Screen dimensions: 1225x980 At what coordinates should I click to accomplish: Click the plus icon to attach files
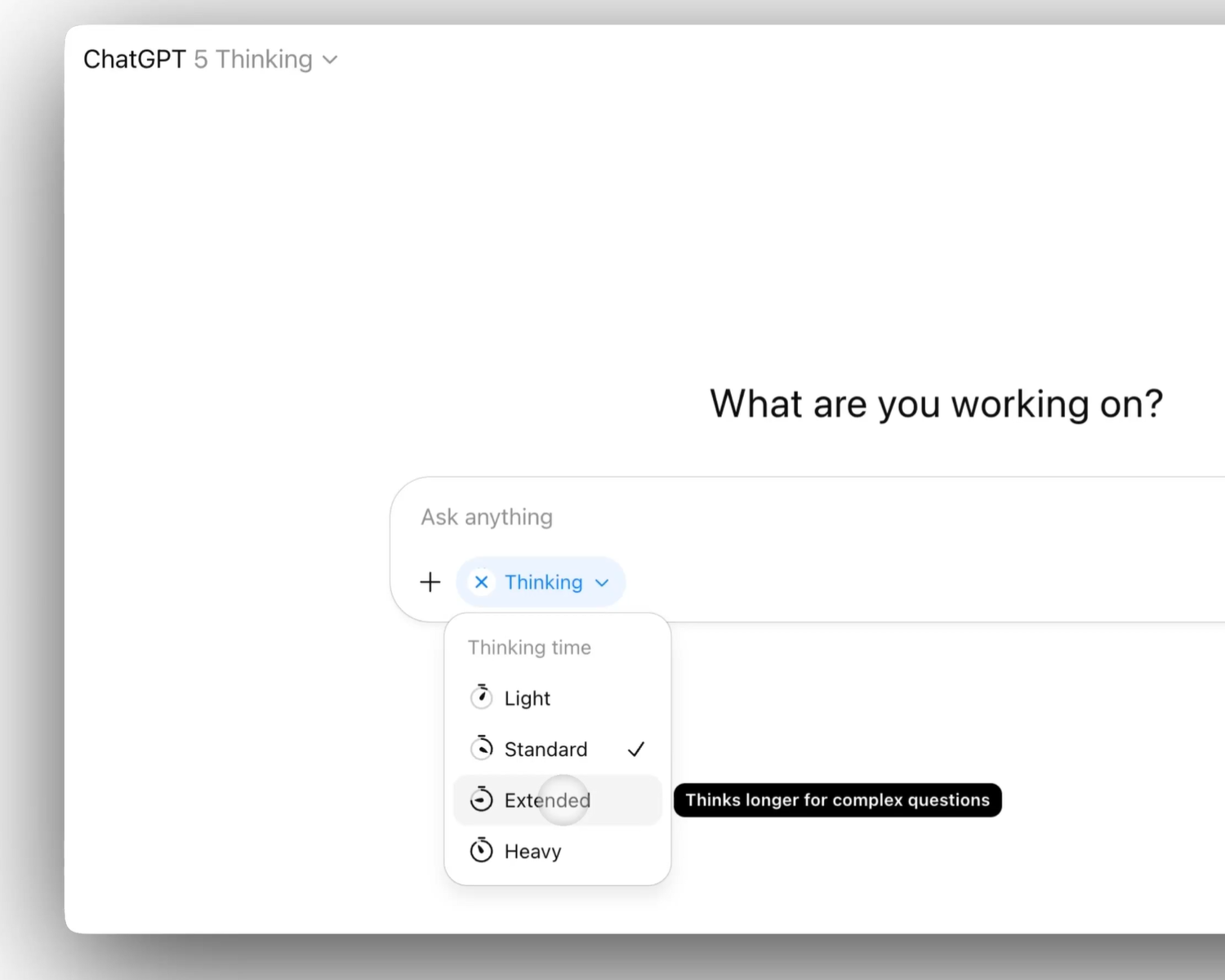430,581
